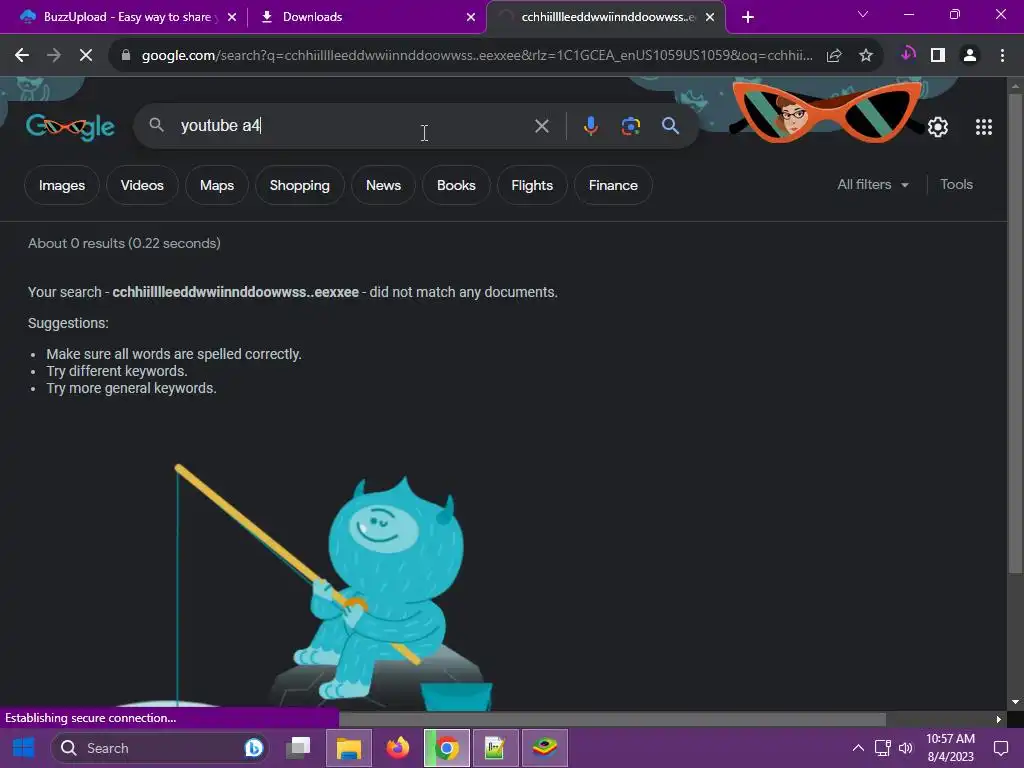1024x768 pixels.
Task: Open network status in system tray
Action: (882, 748)
